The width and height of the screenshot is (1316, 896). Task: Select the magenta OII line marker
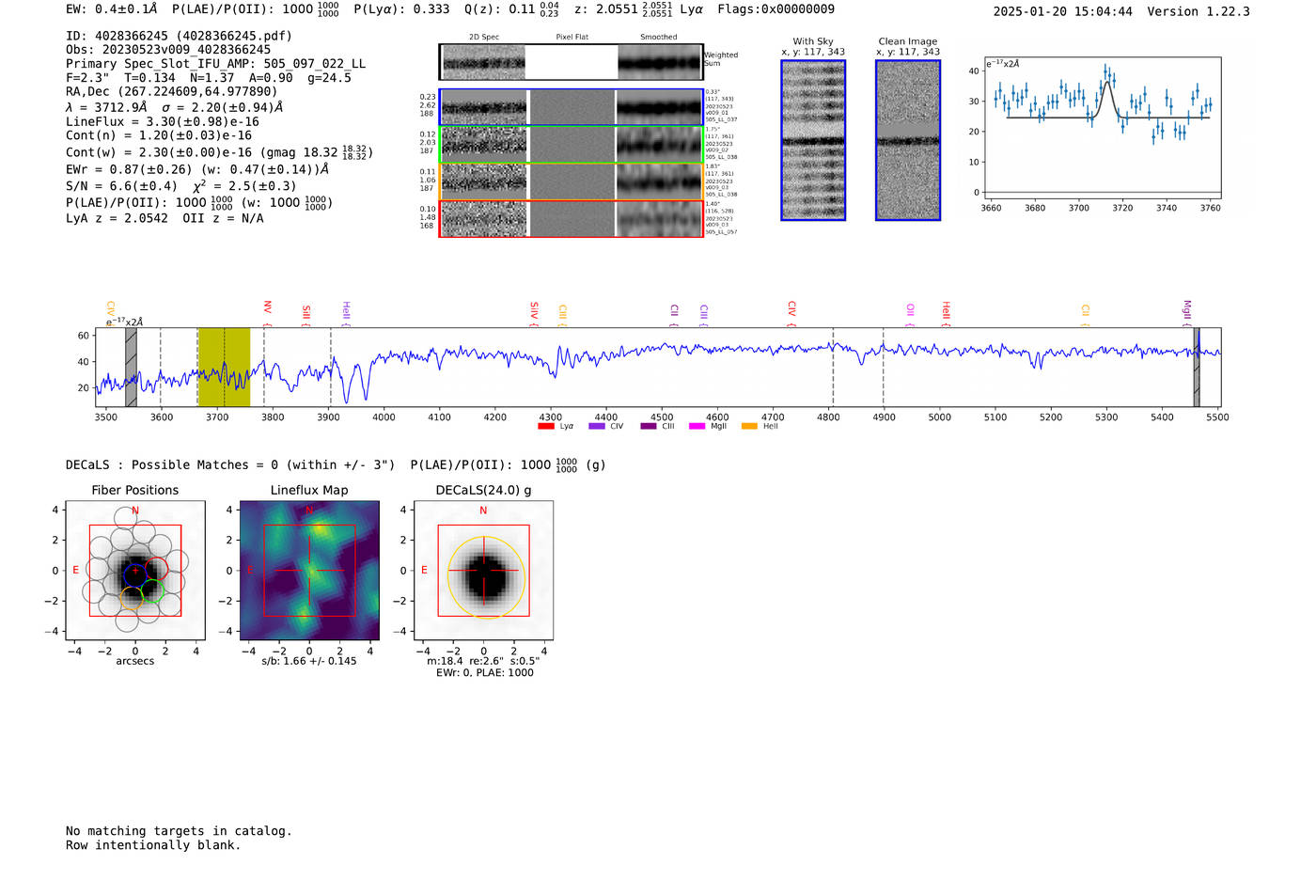click(910, 310)
